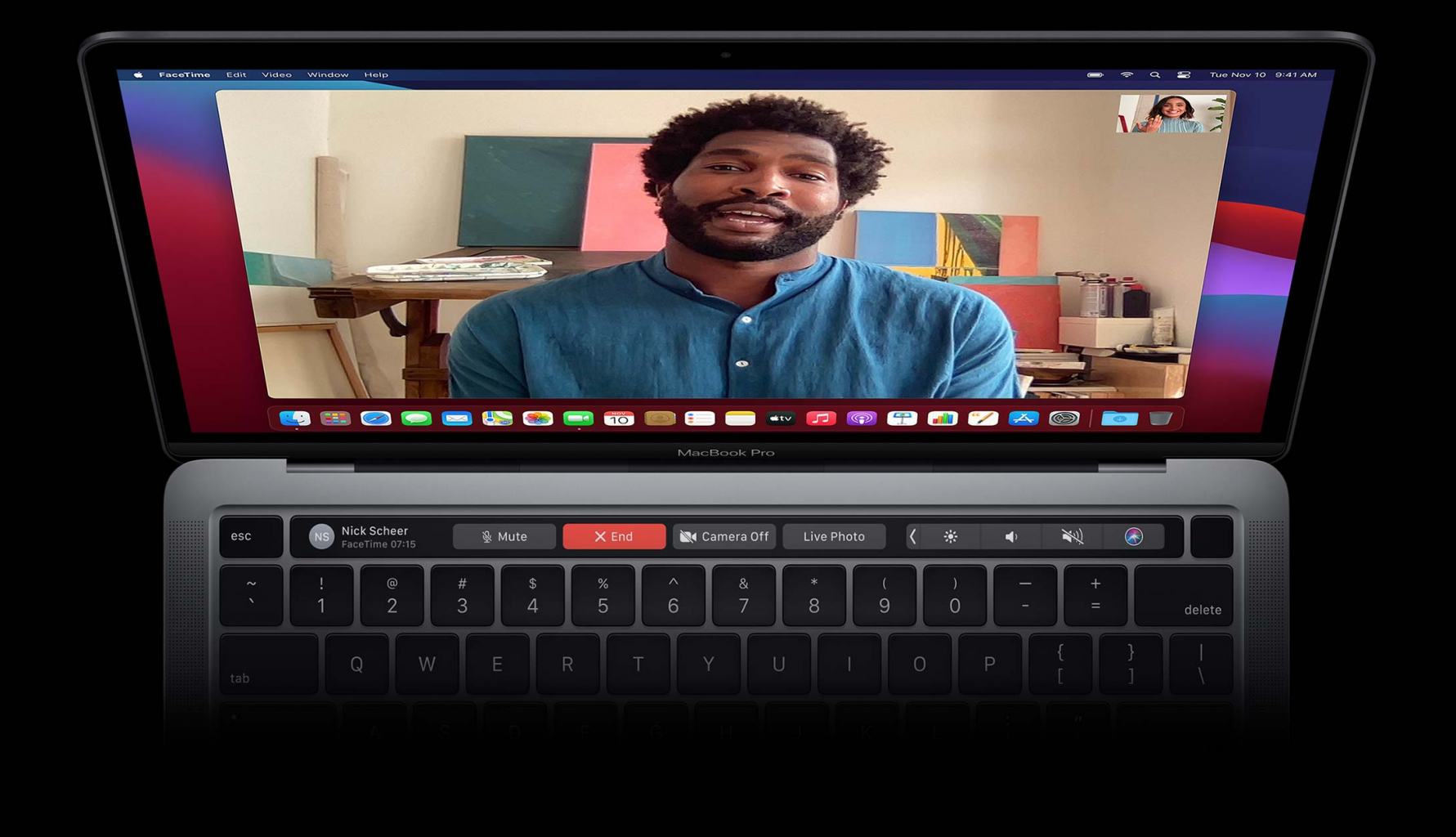
Task: Open Spotlight search in menu bar
Action: (x=1154, y=74)
